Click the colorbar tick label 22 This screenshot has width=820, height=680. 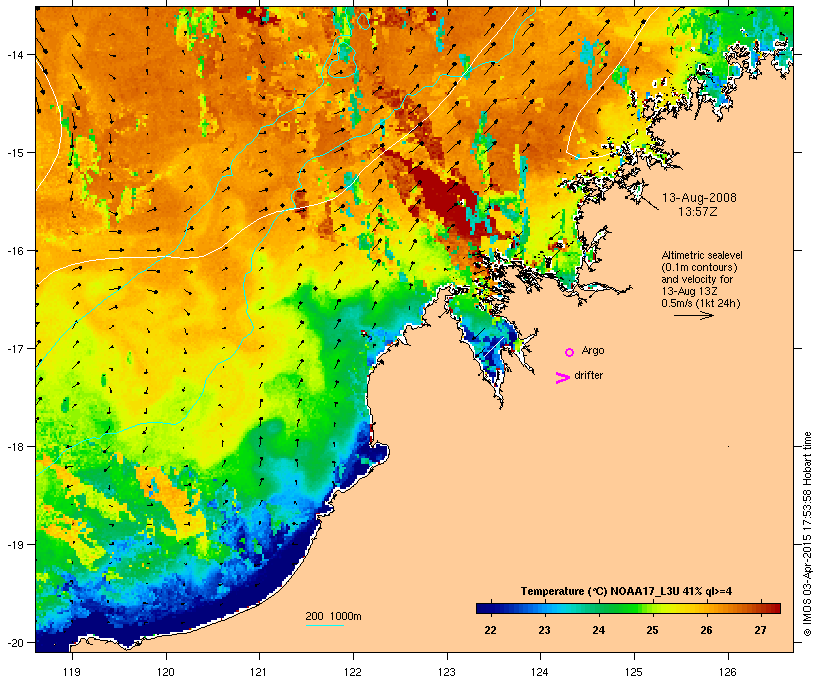490,630
